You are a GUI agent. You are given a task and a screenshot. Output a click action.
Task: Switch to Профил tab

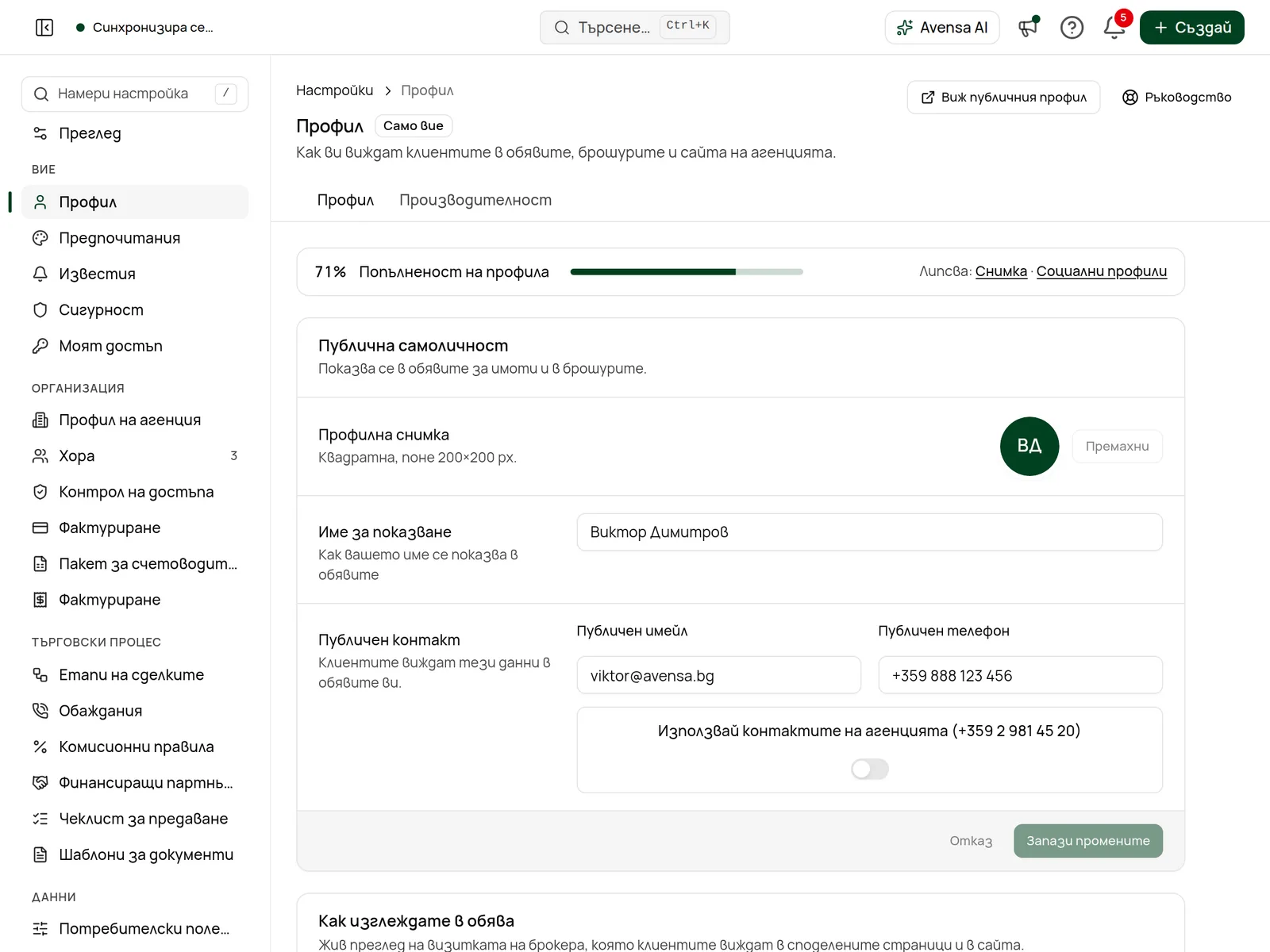coord(345,200)
